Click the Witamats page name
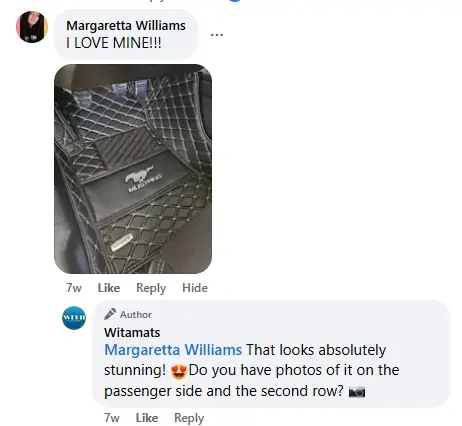Viewport: 462px width, 426px height. (x=132, y=332)
